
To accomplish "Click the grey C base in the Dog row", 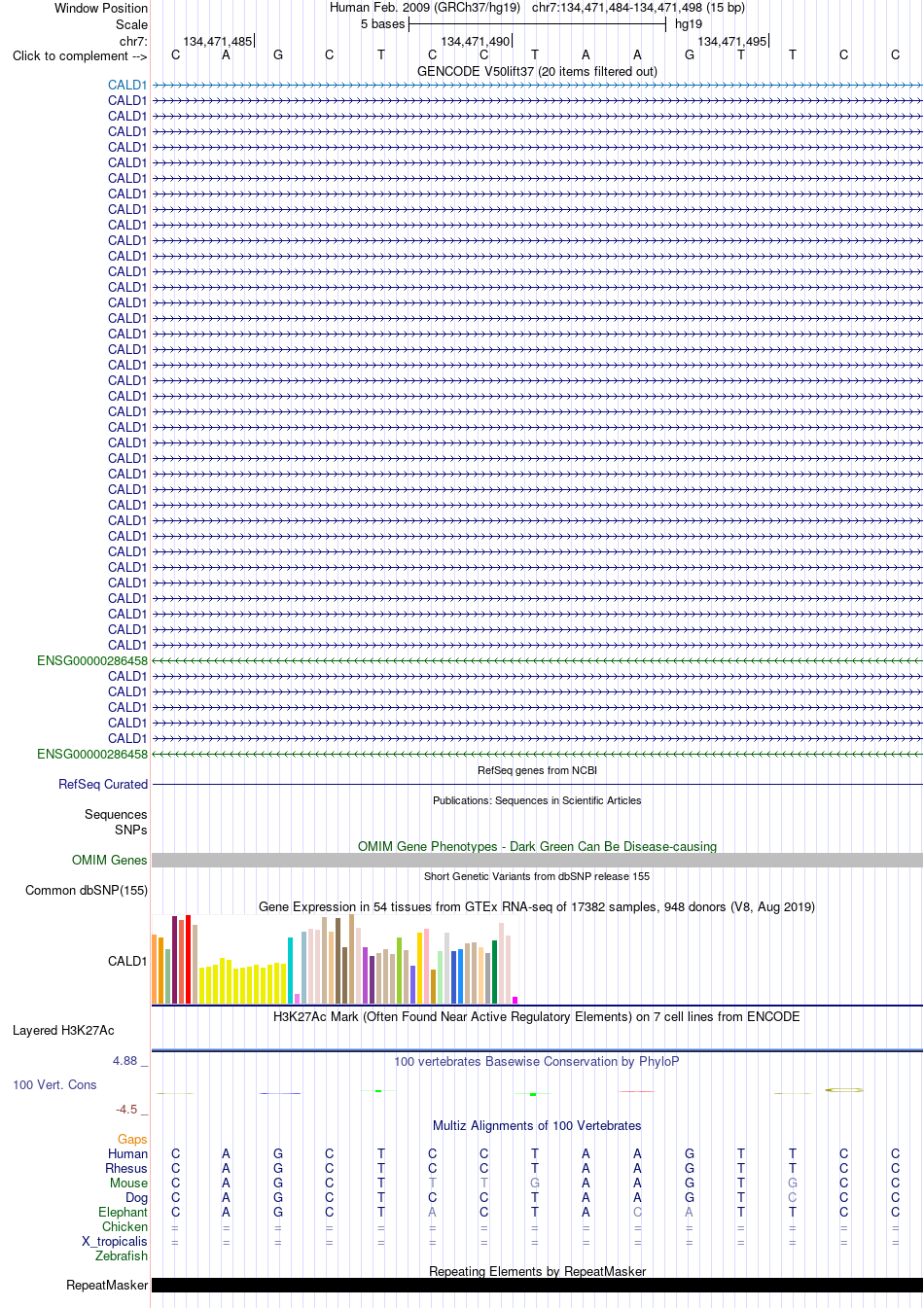I will coord(793,1198).
